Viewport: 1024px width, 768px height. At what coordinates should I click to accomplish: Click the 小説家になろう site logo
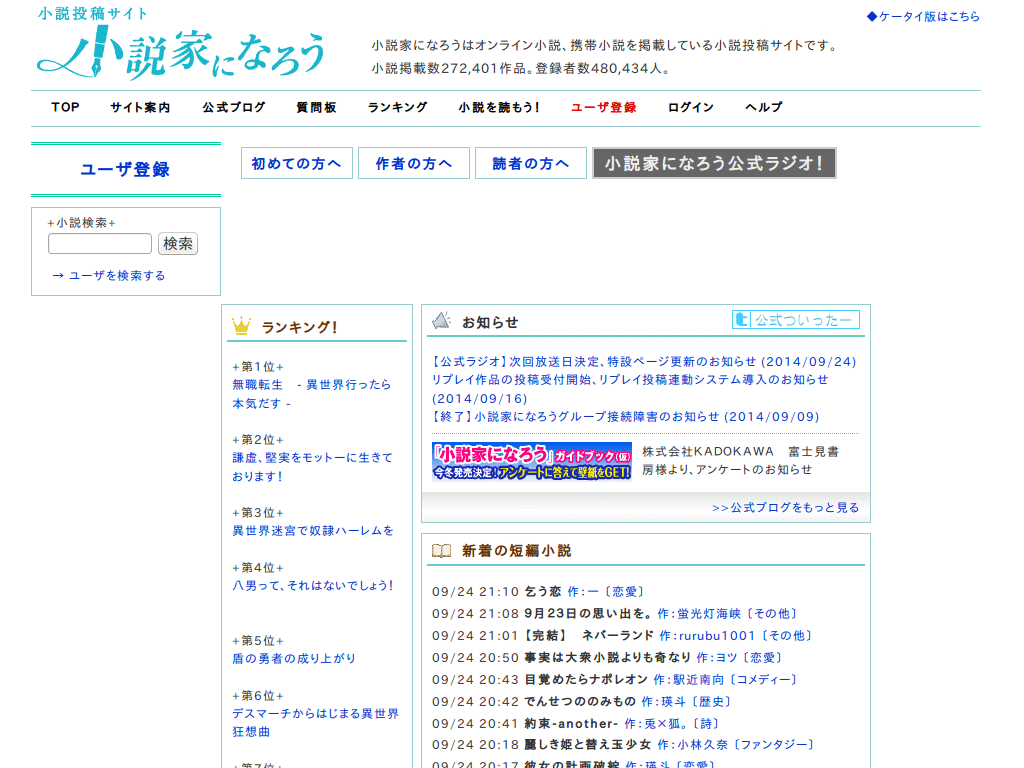[181, 43]
